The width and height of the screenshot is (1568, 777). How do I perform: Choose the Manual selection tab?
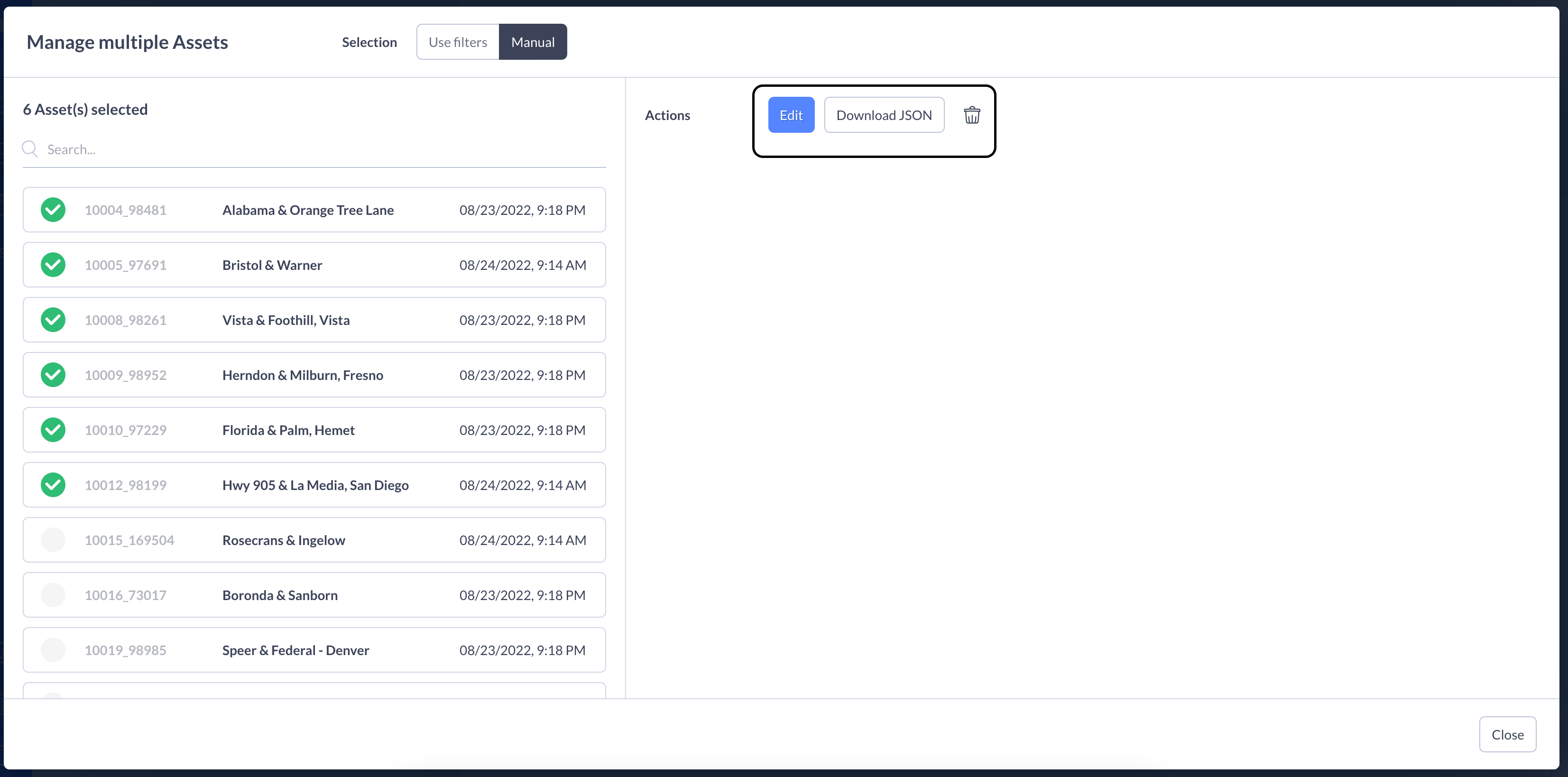click(533, 42)
